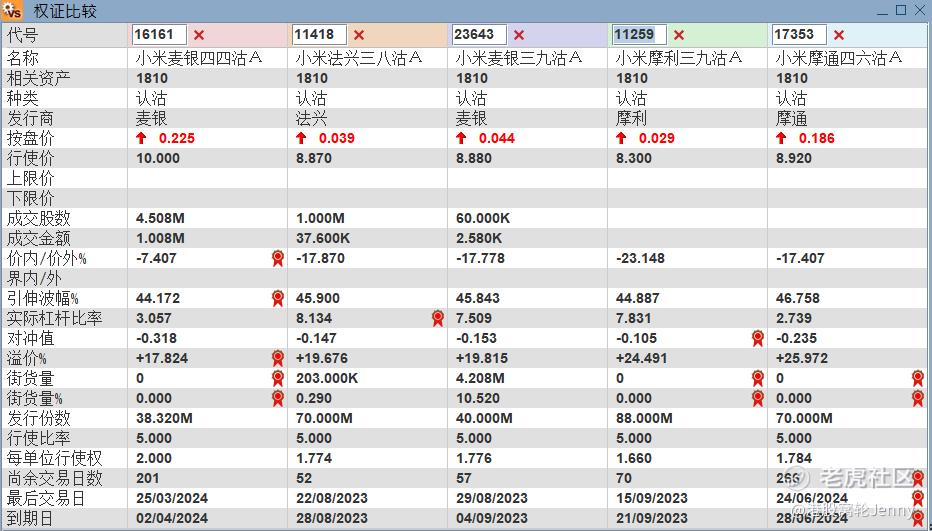932x531 pixels.
Task: Click the 尚余交易日数 row label
Action: [55, 478]
